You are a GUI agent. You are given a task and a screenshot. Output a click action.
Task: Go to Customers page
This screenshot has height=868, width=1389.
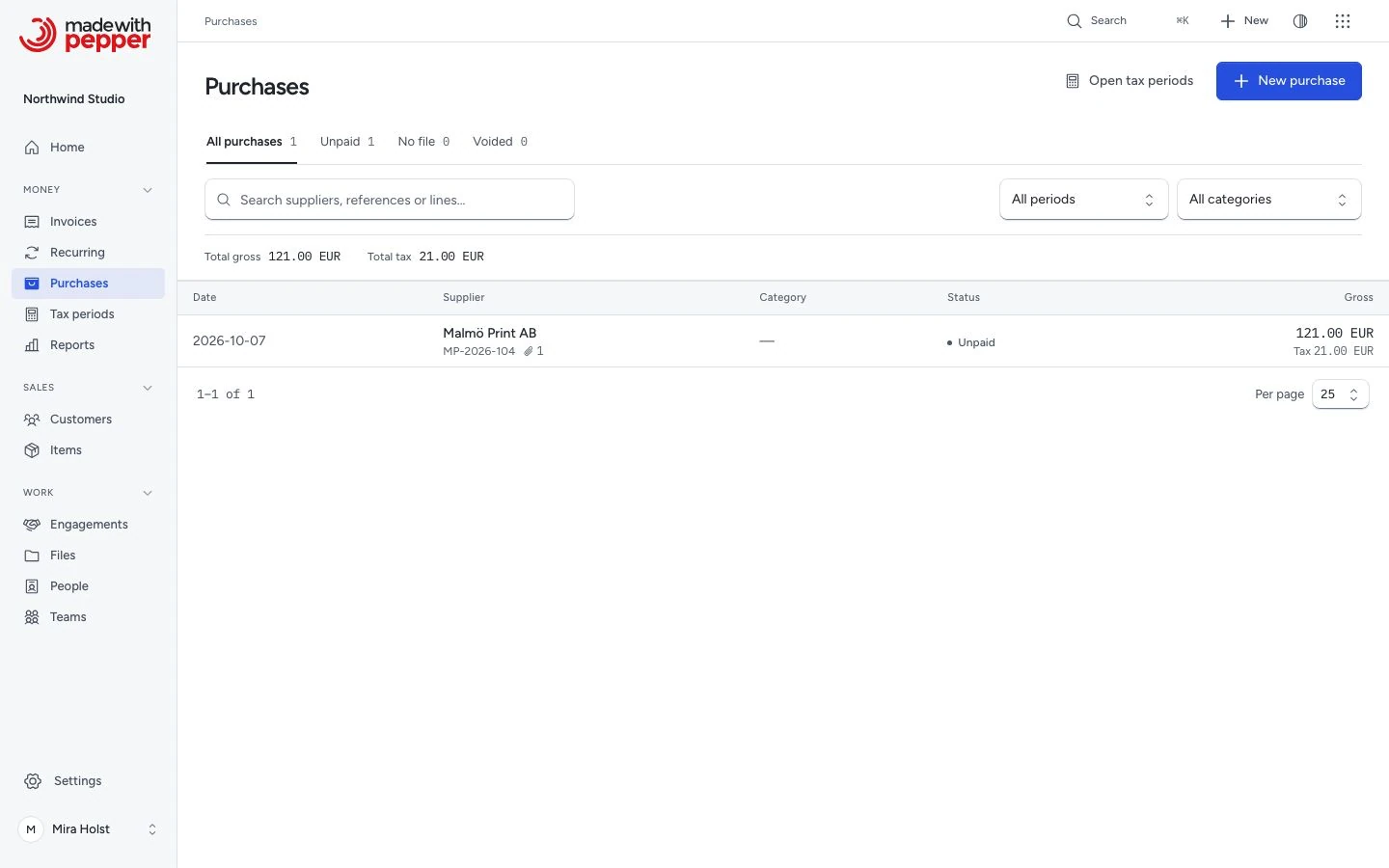tap(88, 420)
